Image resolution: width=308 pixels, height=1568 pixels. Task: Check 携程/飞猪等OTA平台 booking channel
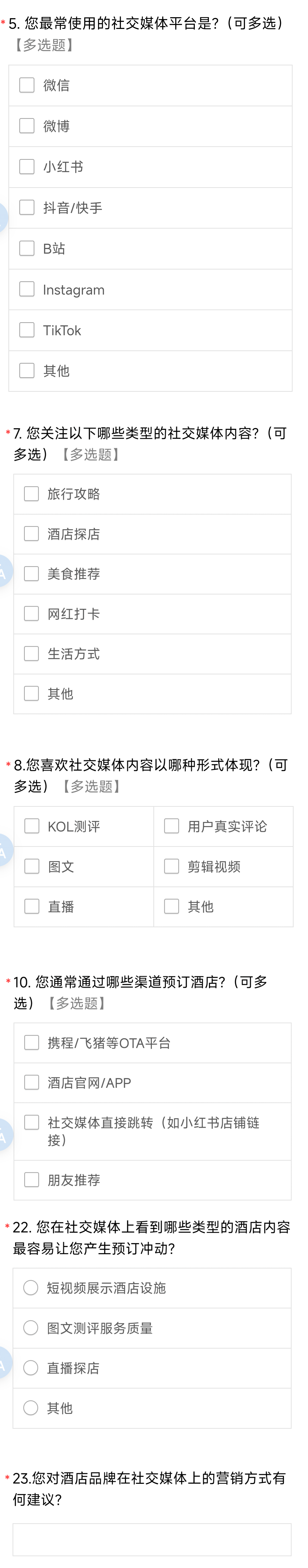pos(32,1043)
